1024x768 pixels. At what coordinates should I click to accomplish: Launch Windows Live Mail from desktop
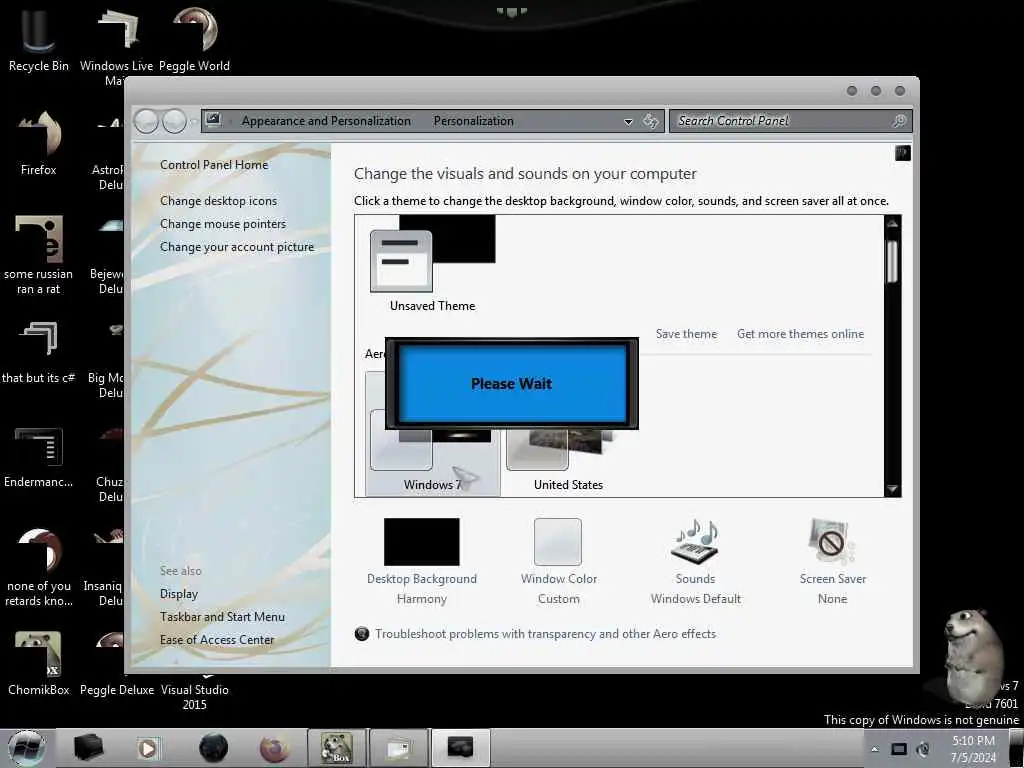(x=116, y=46)
